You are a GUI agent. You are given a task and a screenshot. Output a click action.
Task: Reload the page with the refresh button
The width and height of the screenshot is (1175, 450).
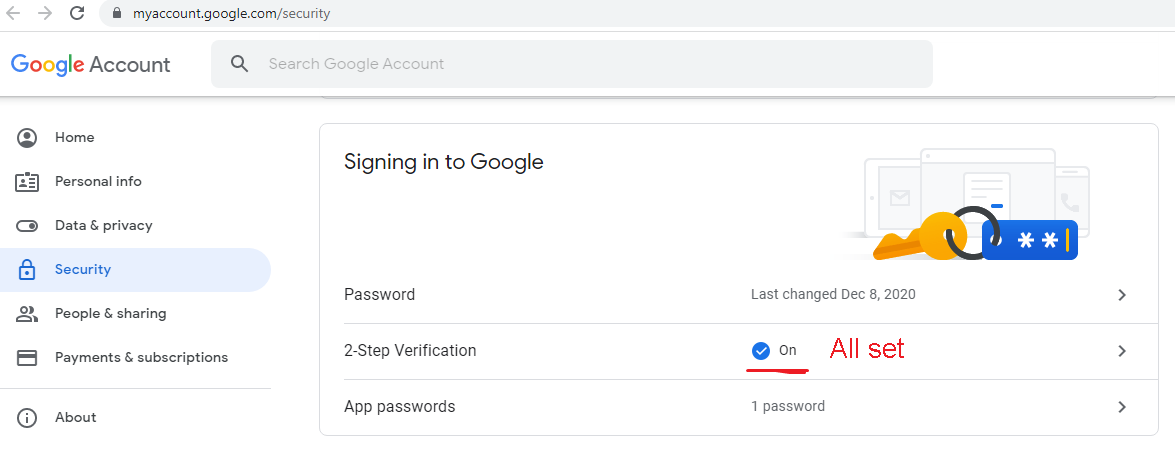click(76, 13)
